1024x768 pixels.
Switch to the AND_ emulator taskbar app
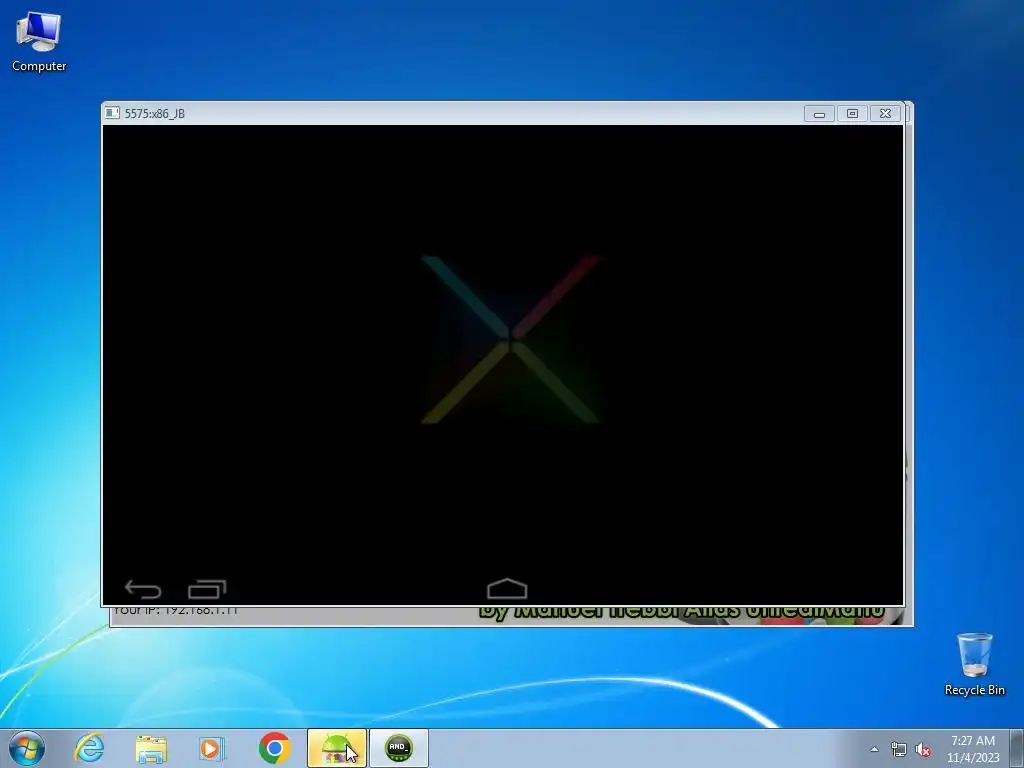398,748
